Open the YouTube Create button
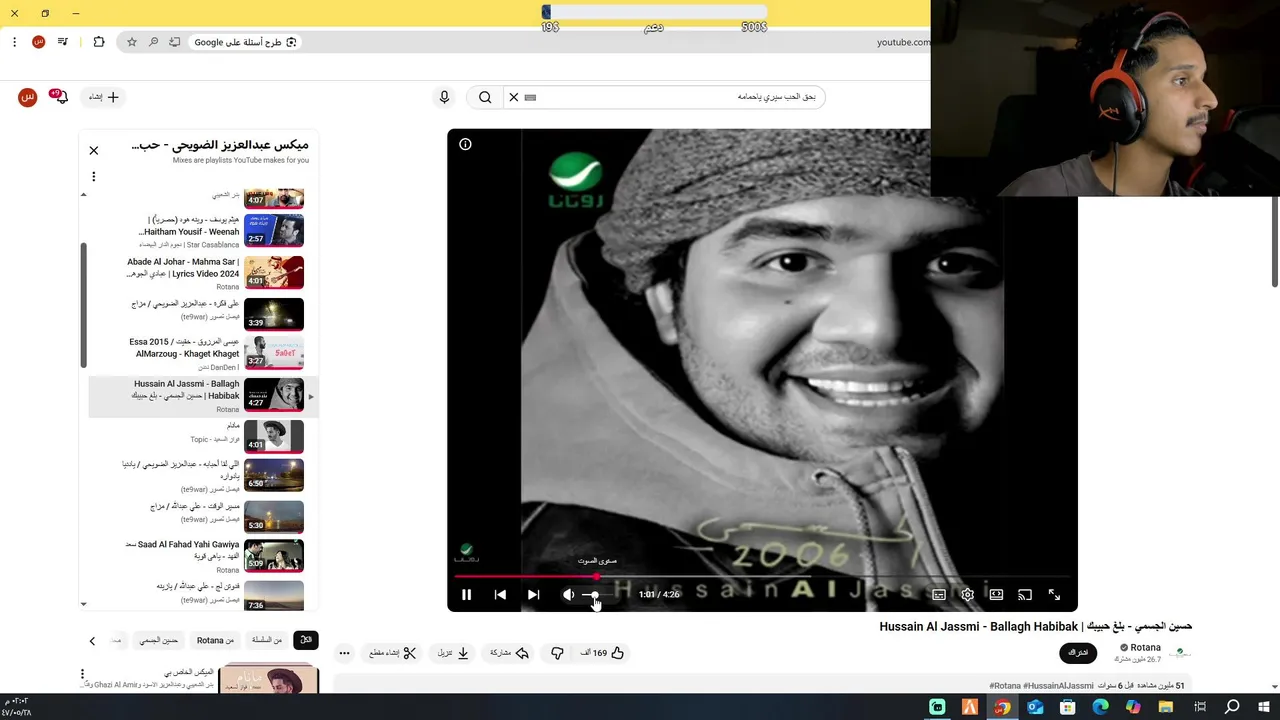The width and height of the screenshot is (1280, 720). point(104,97)
